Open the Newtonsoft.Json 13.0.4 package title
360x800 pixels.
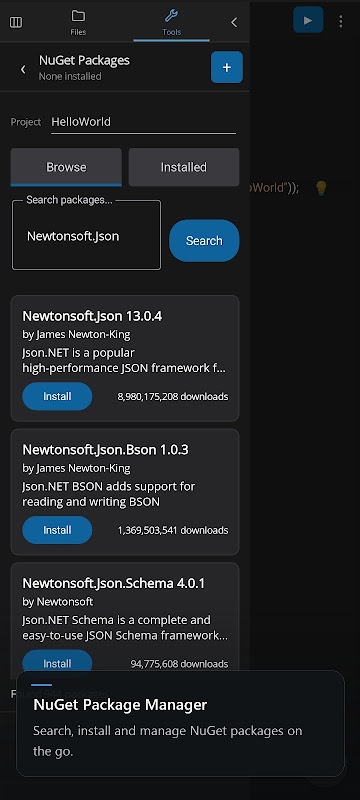pyautogui.click(x=92, y=316)
